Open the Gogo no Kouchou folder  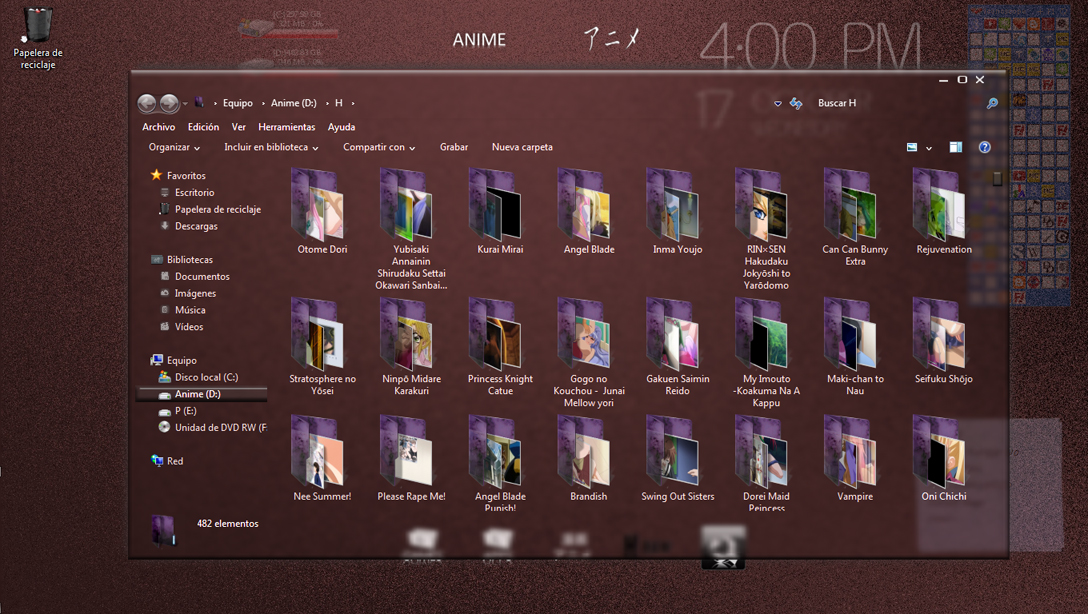(x=588, y=352)
